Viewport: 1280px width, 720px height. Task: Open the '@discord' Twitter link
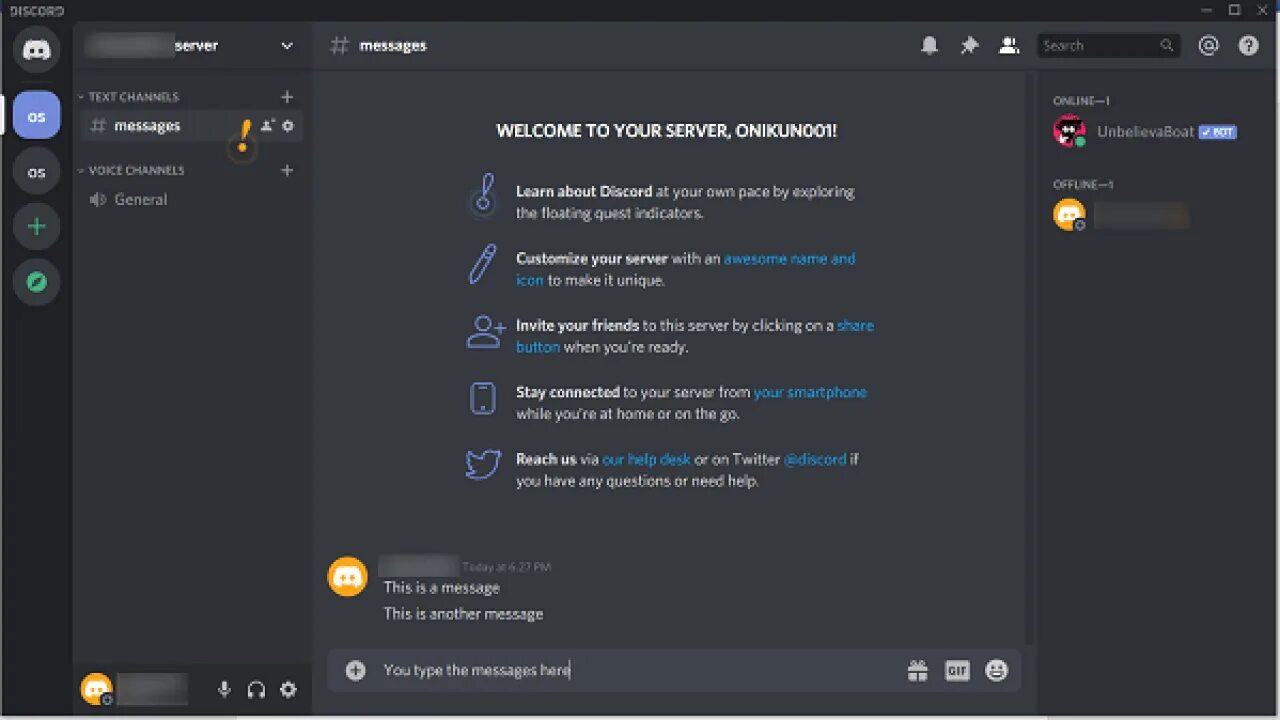pos(814,459)
